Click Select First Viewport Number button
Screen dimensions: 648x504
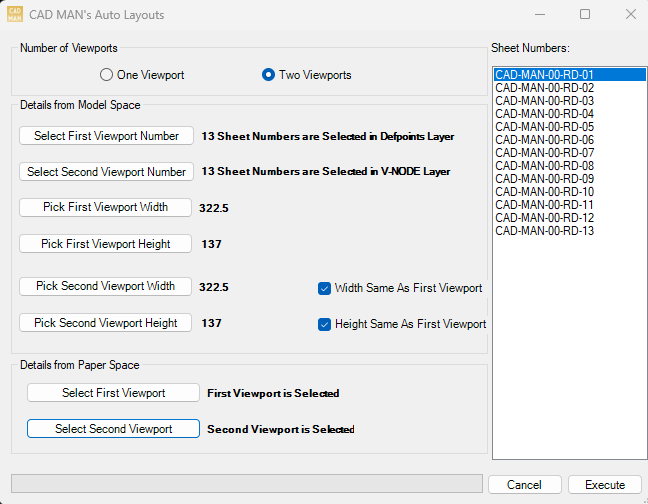tap(106, 136)
